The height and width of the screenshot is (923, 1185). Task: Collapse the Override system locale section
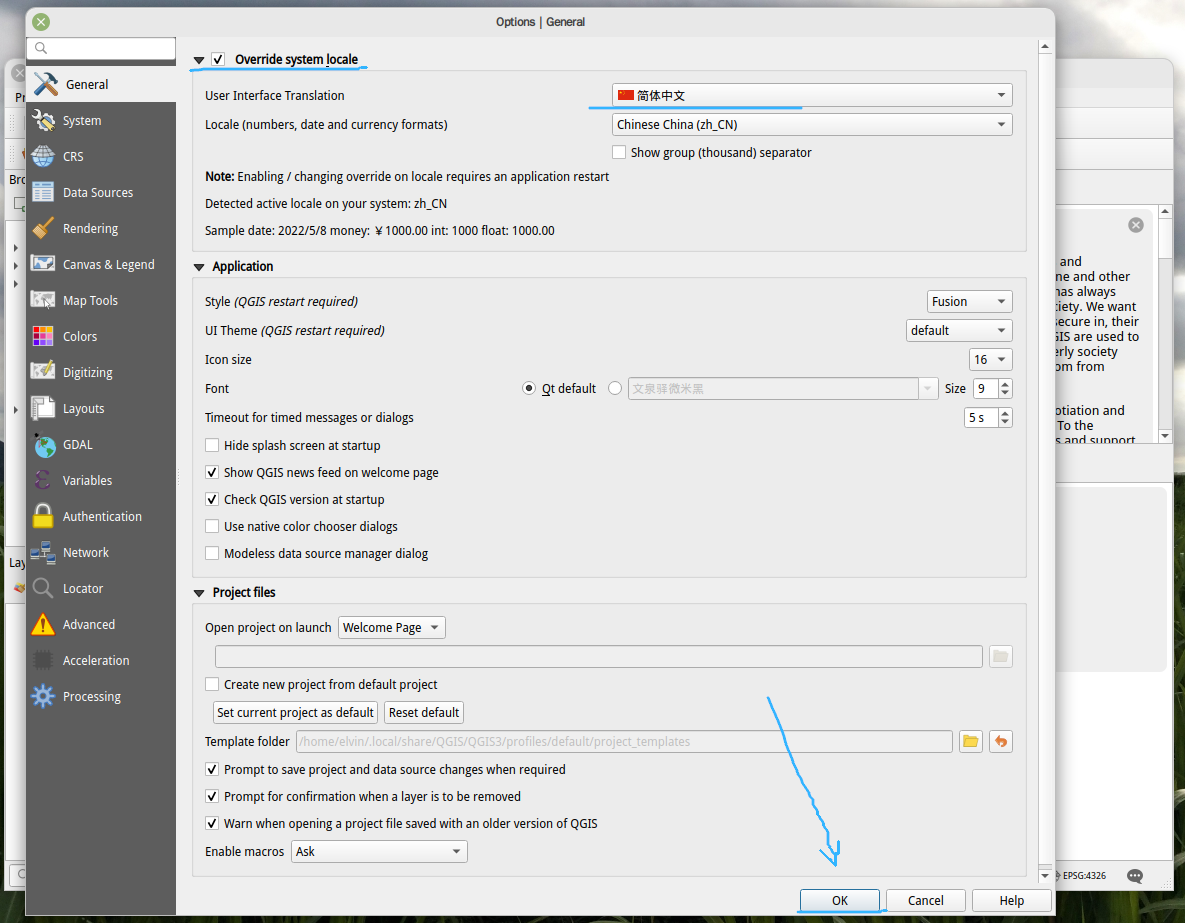pyautogui.click(x=200, y=60)
